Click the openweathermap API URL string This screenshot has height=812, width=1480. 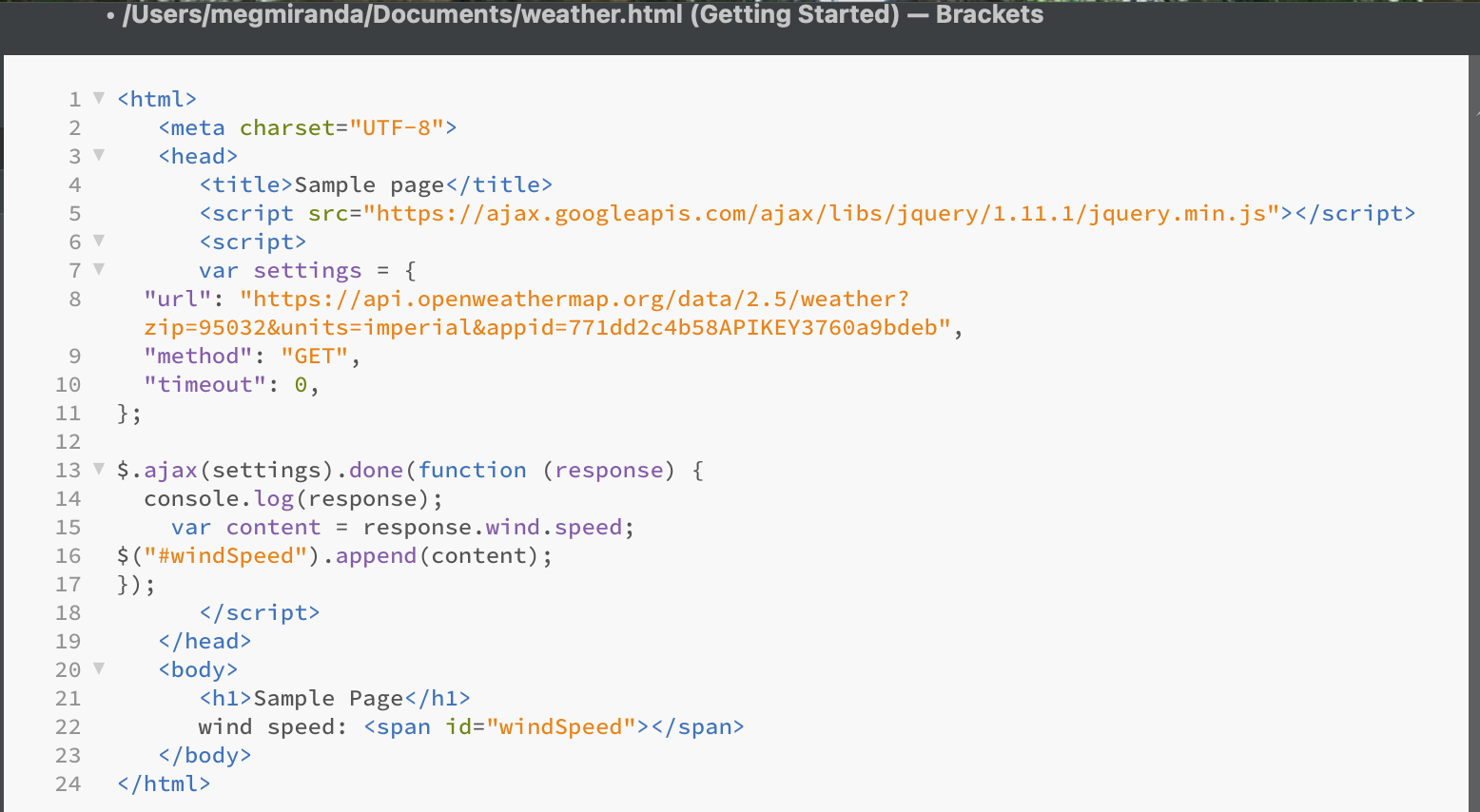574,300
